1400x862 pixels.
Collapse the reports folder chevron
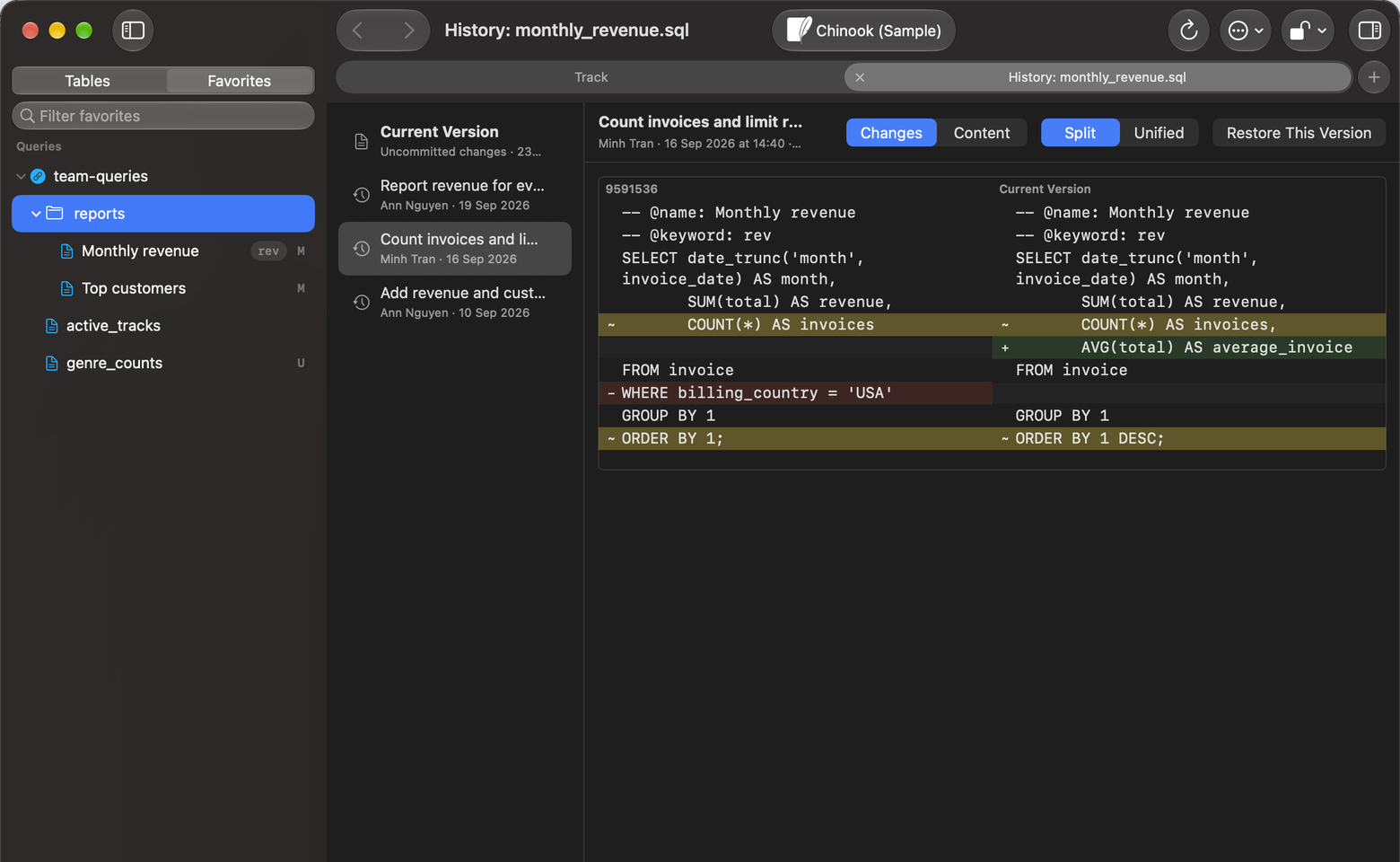pos(36,214)
